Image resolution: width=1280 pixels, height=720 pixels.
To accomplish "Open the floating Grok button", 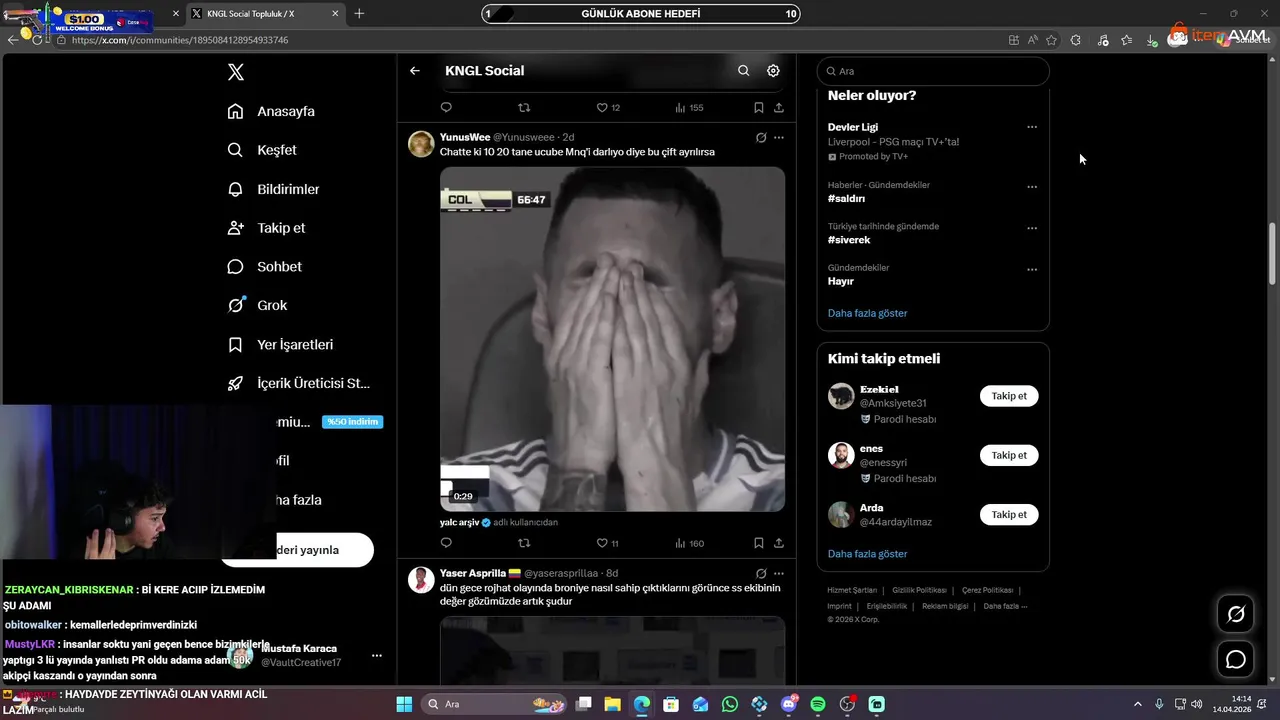I will click(1236, 614).
